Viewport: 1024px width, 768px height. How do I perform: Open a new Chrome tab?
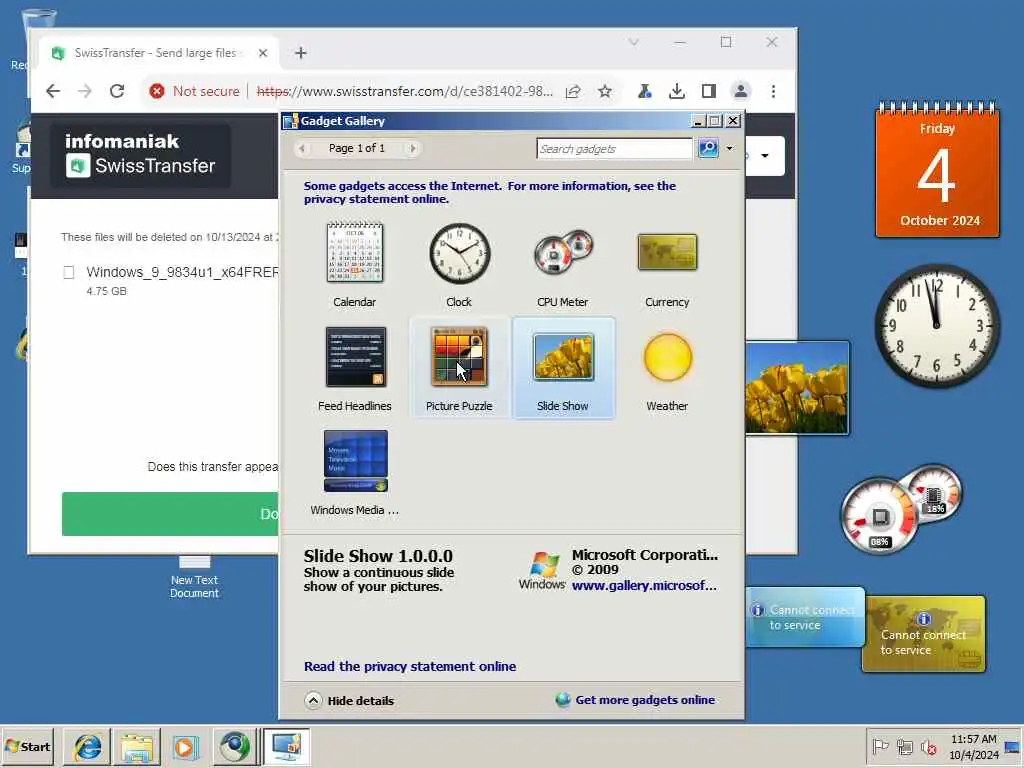tap(300, 53)
